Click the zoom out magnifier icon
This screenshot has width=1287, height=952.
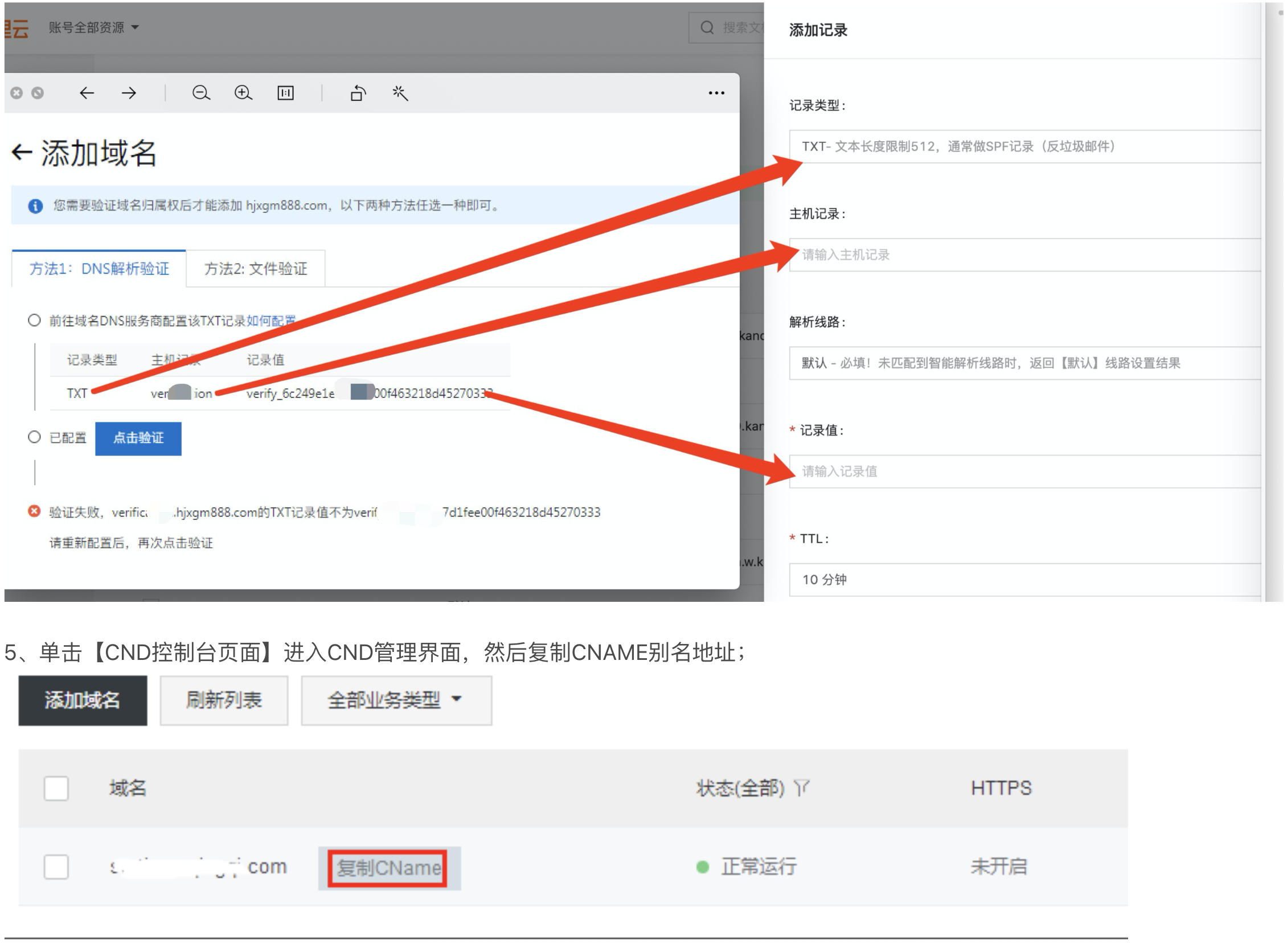point(200,93)
